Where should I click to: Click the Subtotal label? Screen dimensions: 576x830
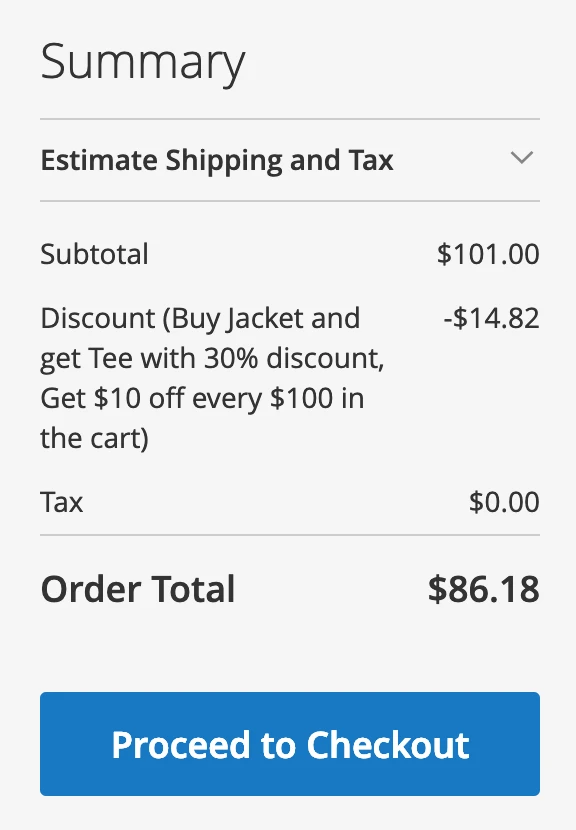[x=93, y=254]
